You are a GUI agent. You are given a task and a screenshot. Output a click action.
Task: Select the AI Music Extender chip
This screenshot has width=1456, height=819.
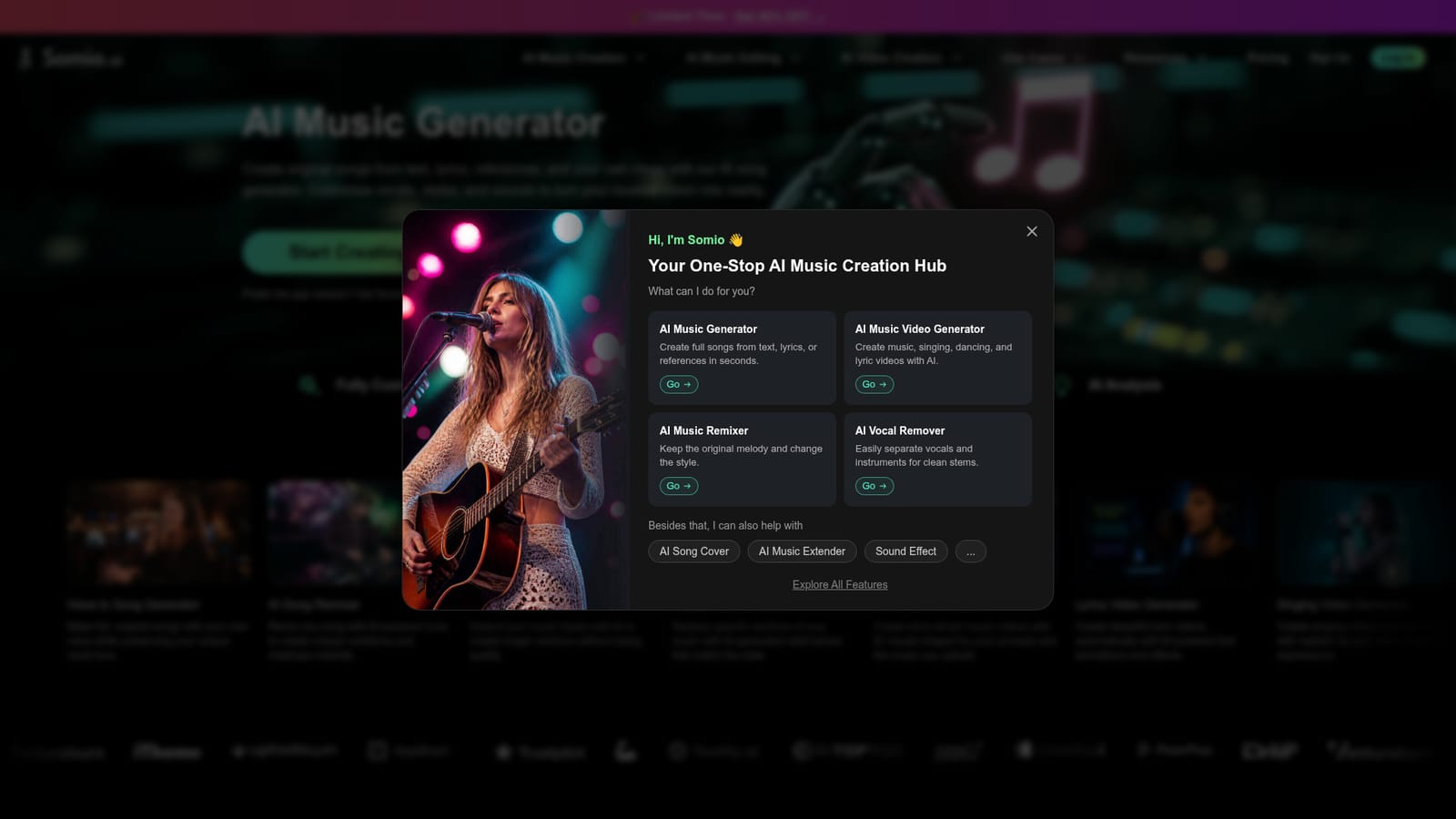point(802,551)
